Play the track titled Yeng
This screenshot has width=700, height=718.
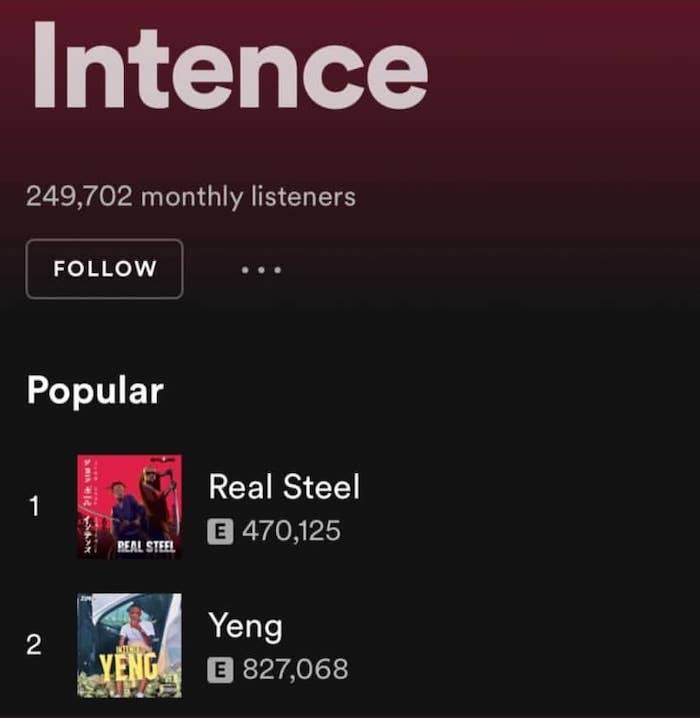click(245, 626)
